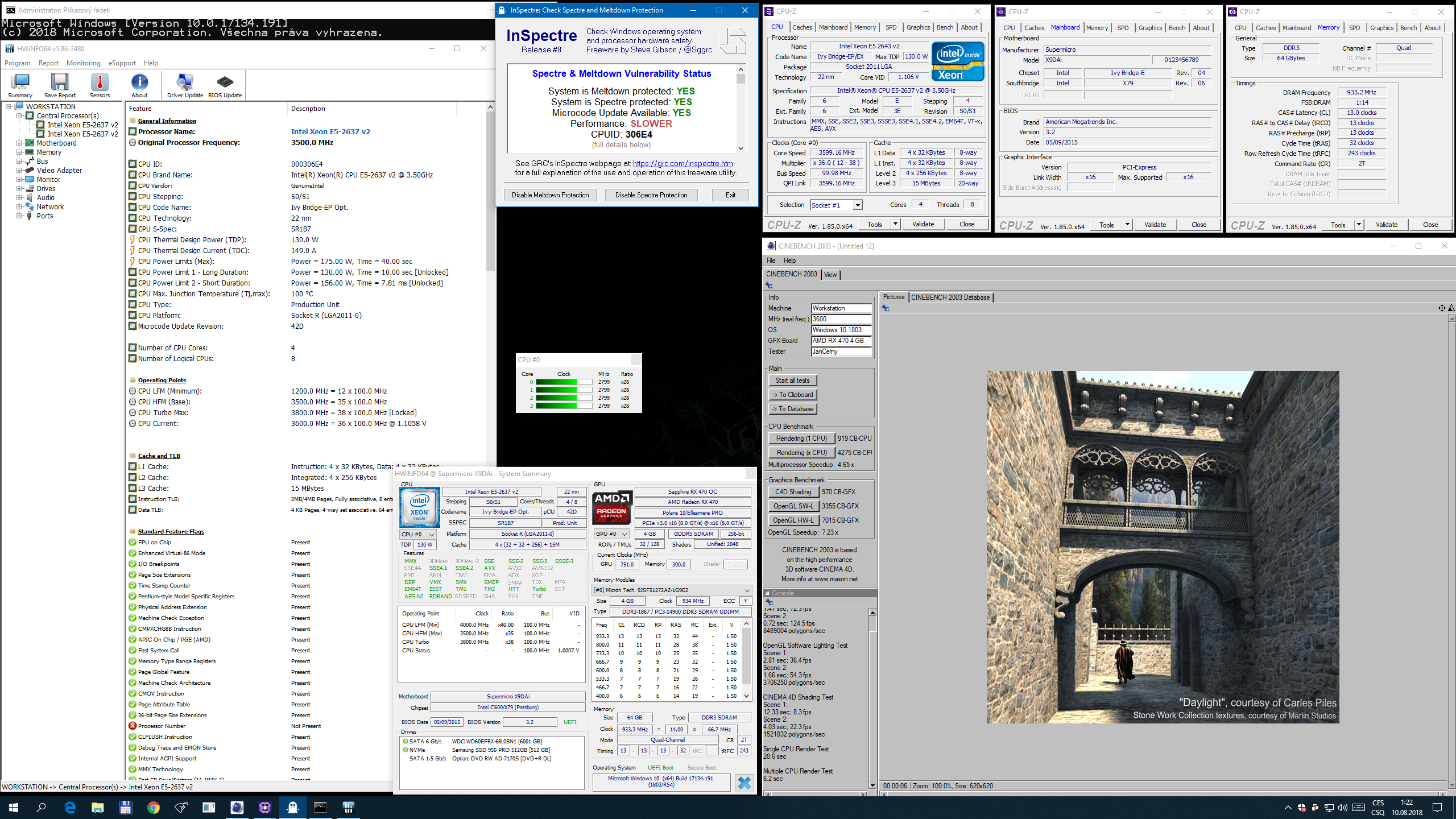Click Machine field containing Workstation
The width and height of the screenshot is (1456, 819).
click(x=841, y=308)
